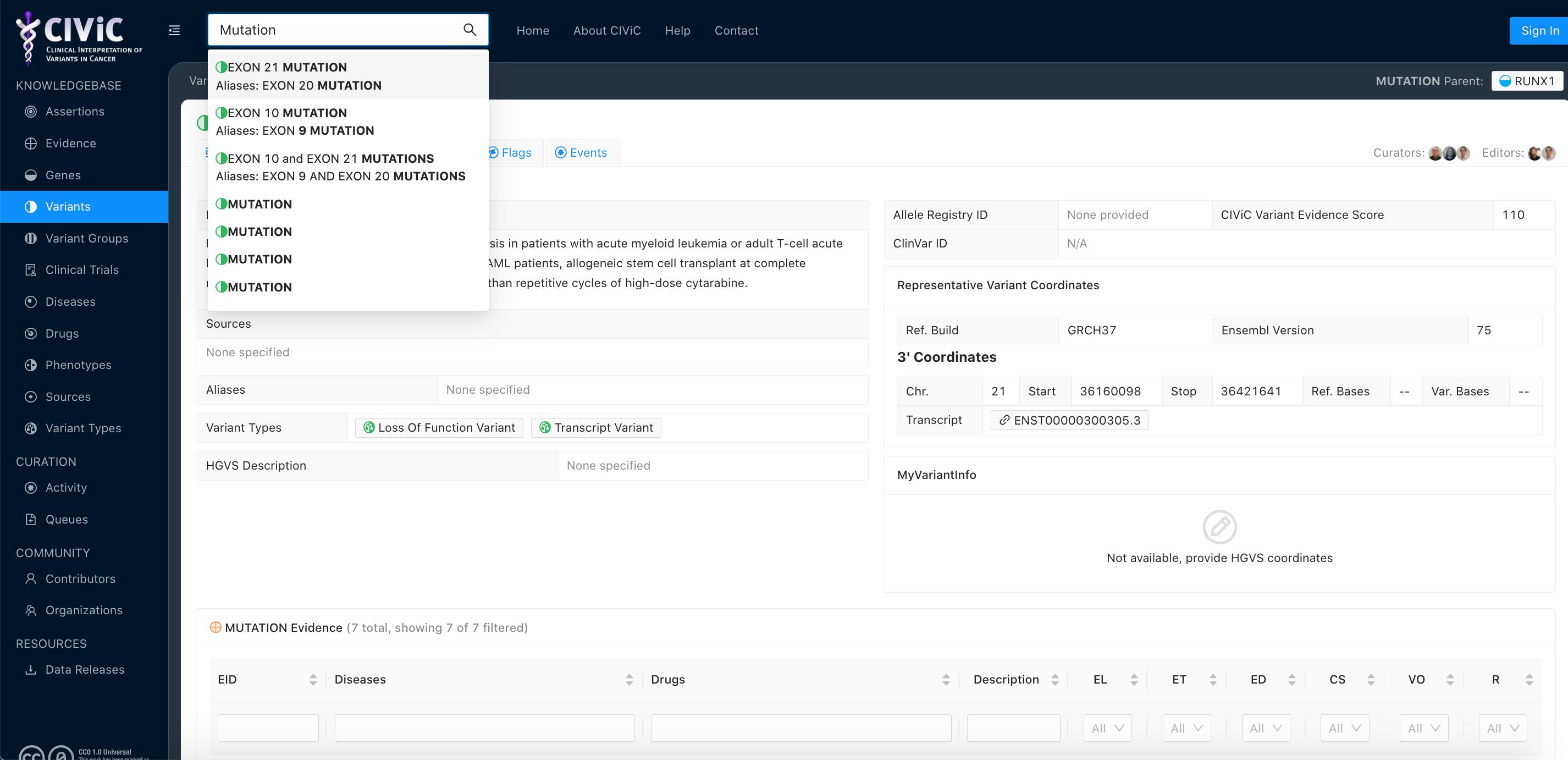Sort evidence table by ED column
The width and height of the screenshot is (1568, 760).
1291,680
